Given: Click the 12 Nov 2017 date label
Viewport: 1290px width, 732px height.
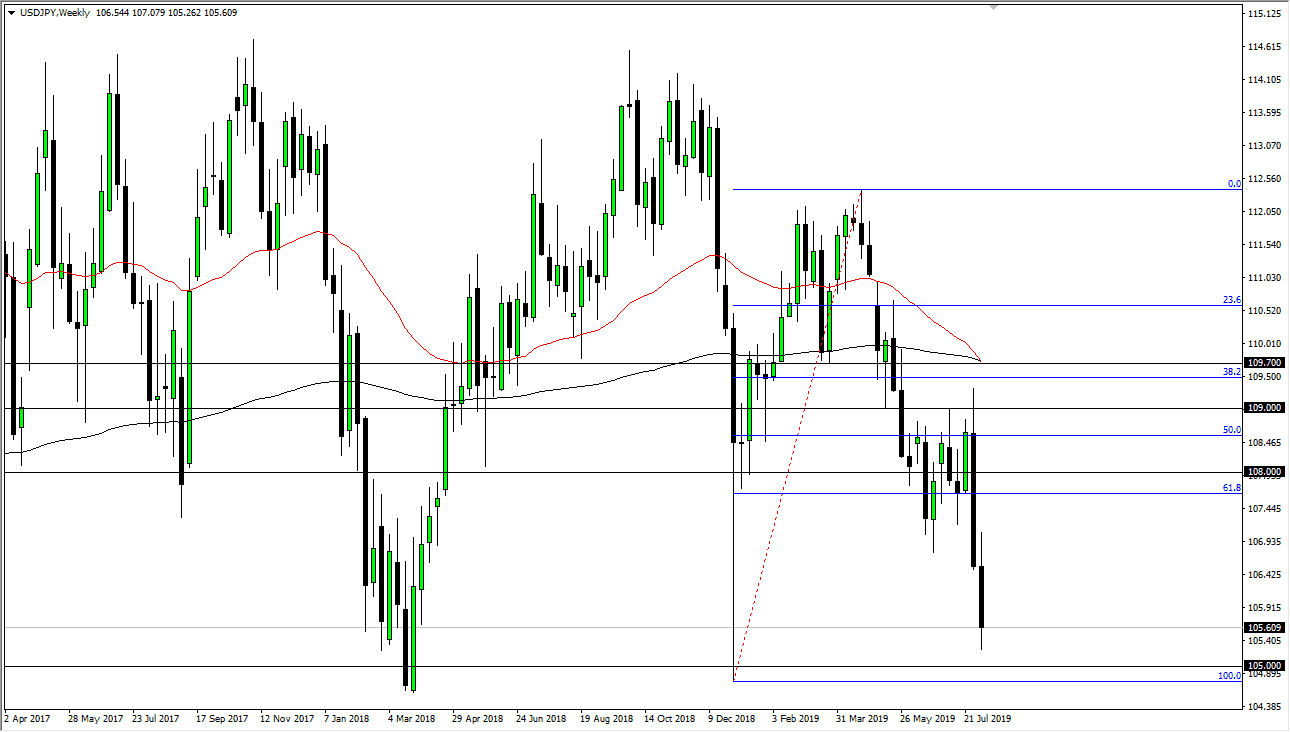Looking at the screenshot, I should pyautogui.click(x=286, y=718).
